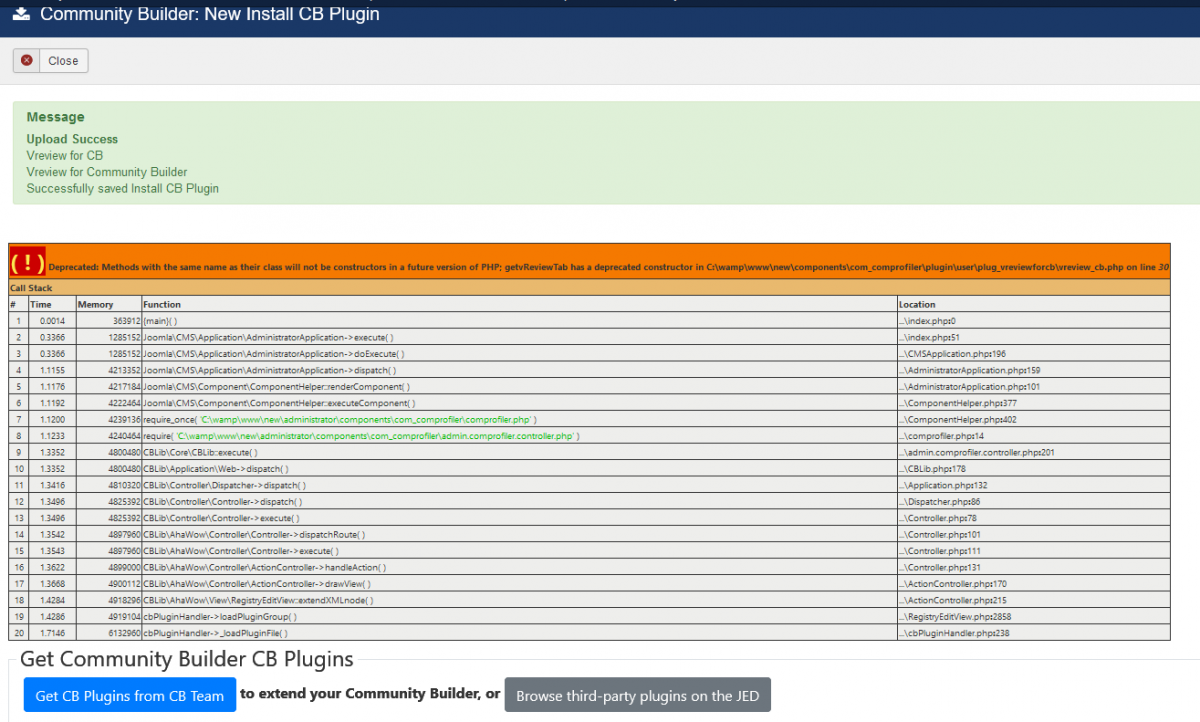This screenshot has height=722, width=1200.
Task: Open Get CB Plugins from CB Team
Action: coord(130,695)
